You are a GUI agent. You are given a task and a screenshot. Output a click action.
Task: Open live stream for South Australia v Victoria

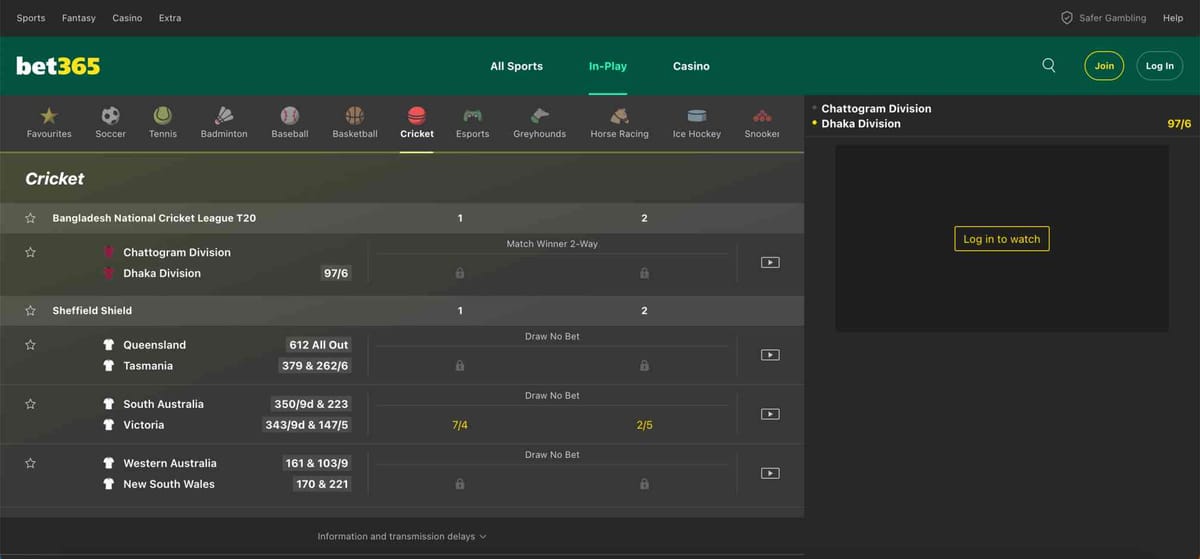point(769,413)
